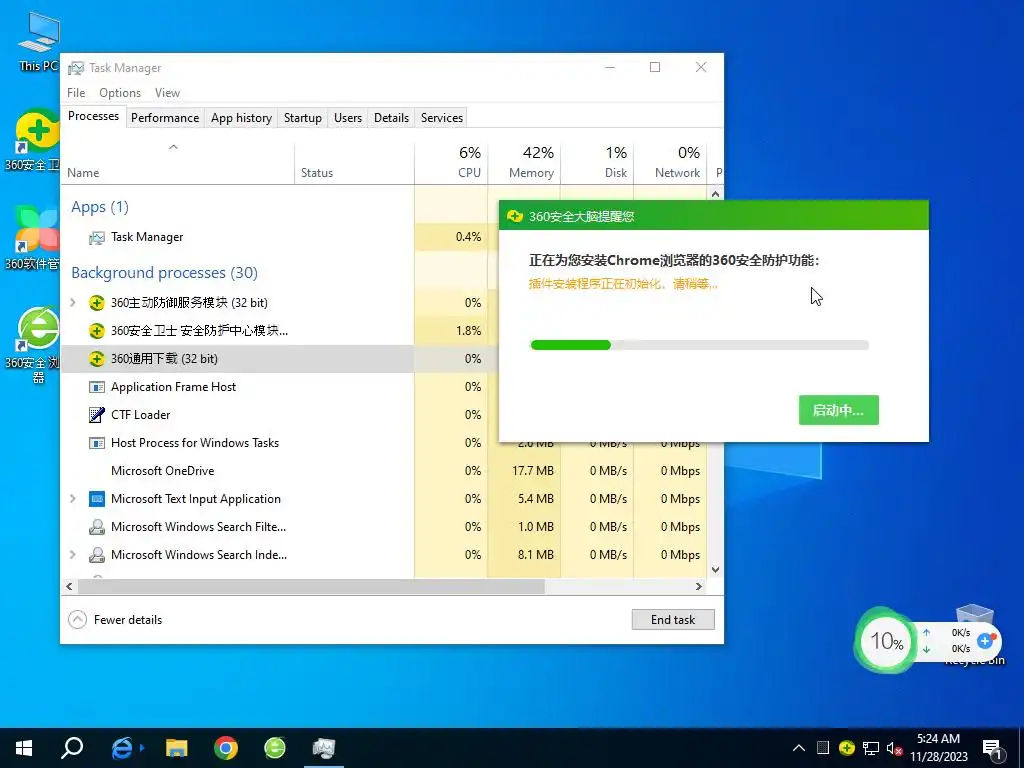The height and width of the screenshot is (768, 1024).
Task: Click the taskbar clock showing 5:24 AM
Action: click(939, 748)
